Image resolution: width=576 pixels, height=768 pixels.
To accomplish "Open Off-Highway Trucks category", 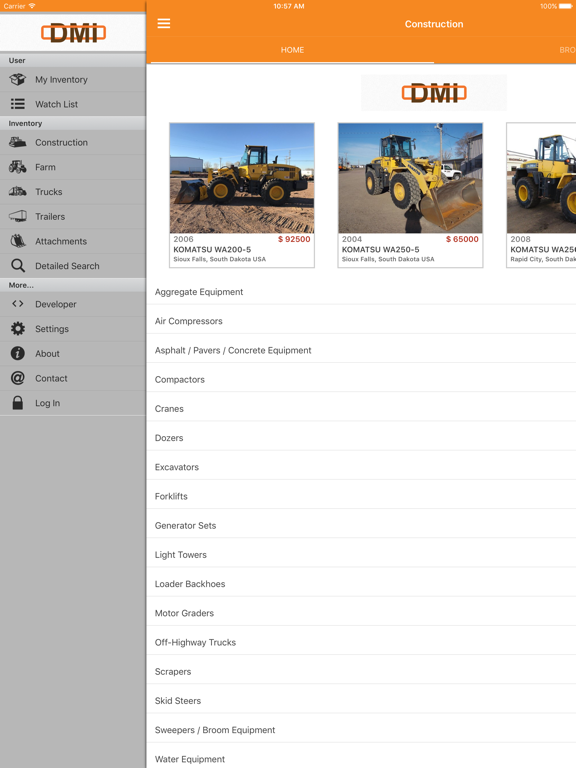I will pos(361,643).
